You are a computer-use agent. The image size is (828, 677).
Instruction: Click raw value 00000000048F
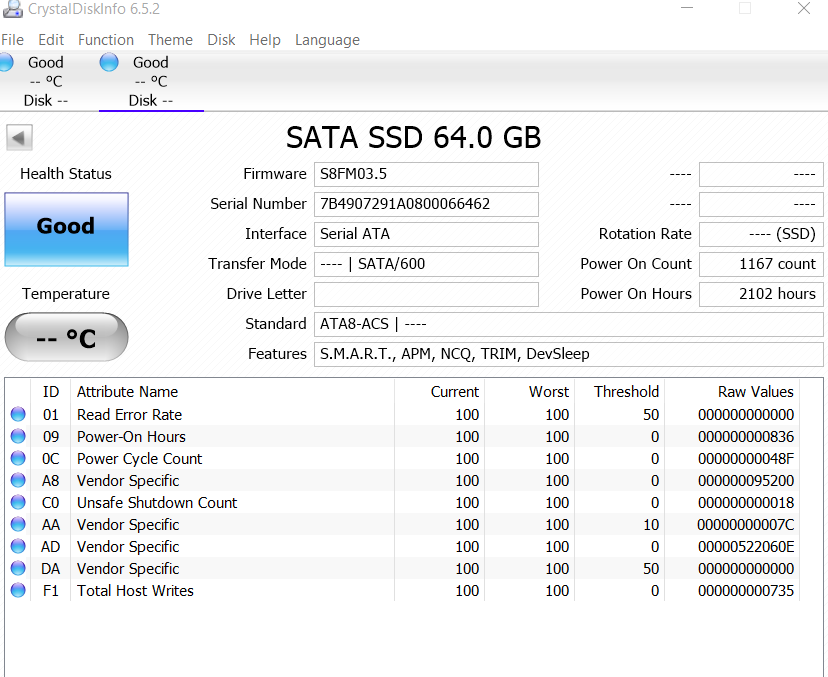(746, 459)
